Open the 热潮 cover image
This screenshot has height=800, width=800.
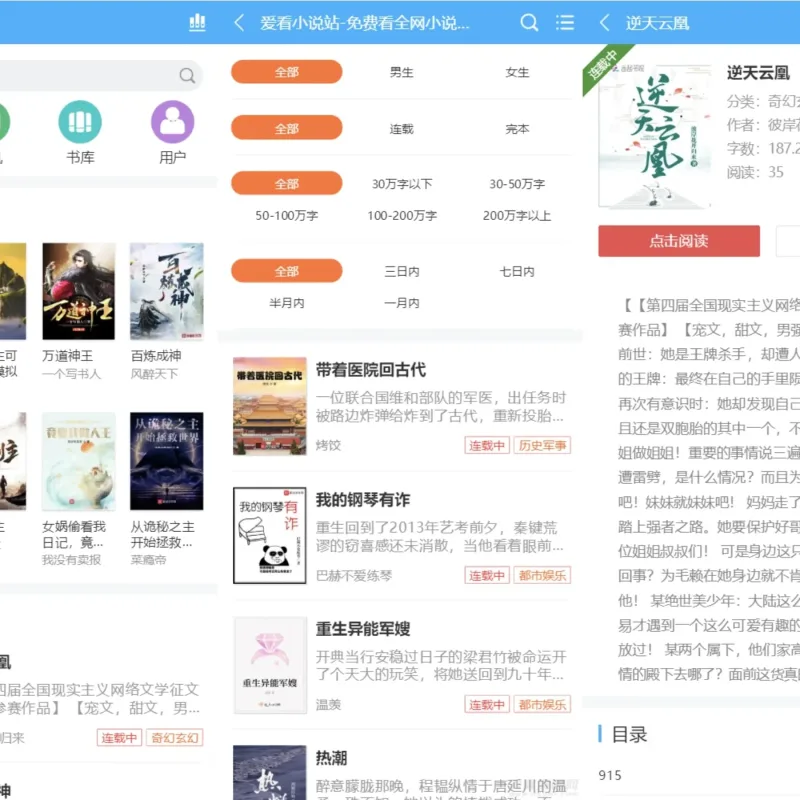click(x=269, y=772)
